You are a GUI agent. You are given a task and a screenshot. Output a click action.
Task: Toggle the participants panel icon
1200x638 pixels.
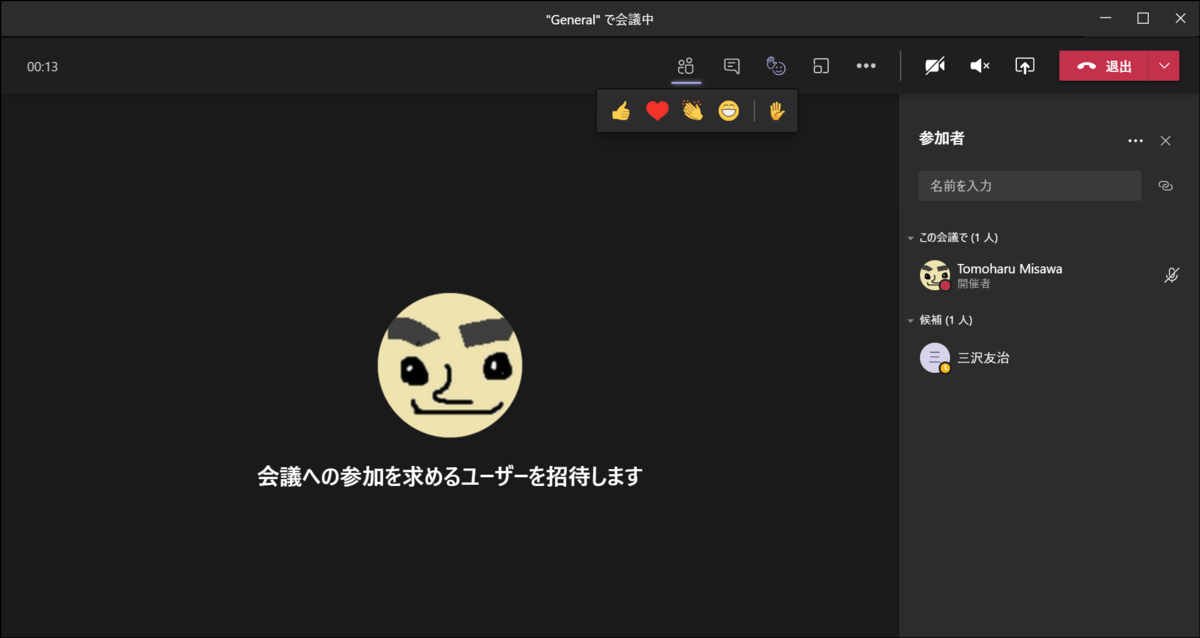686,66
